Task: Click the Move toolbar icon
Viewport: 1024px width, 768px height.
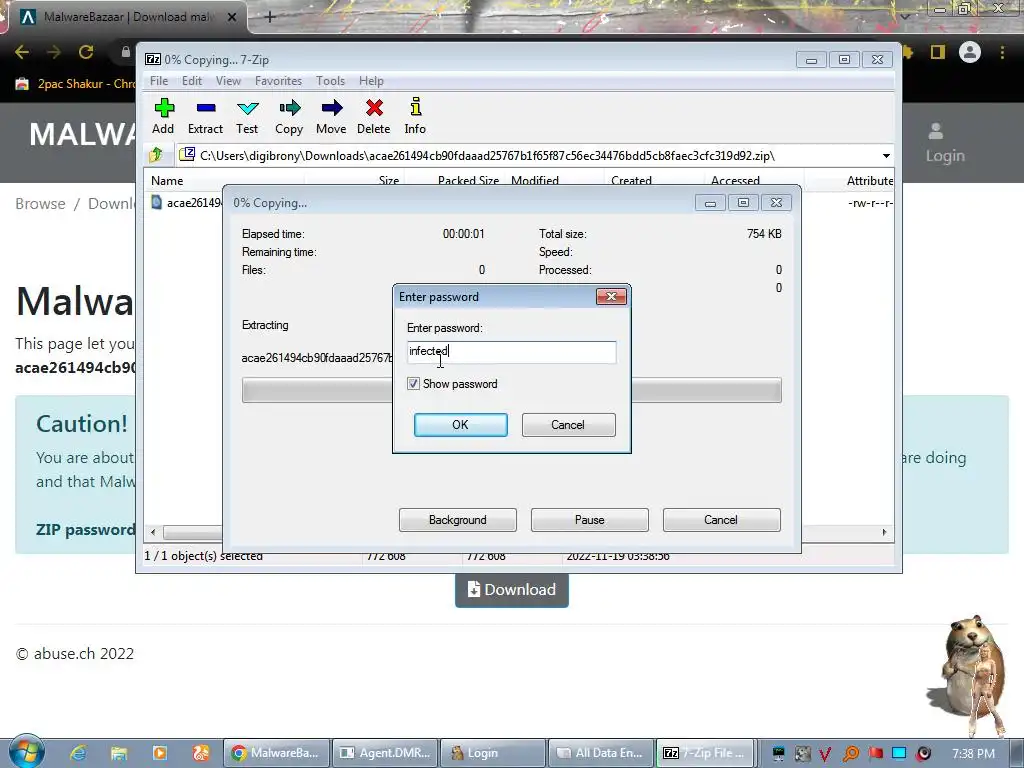Action: coord(331,108)
